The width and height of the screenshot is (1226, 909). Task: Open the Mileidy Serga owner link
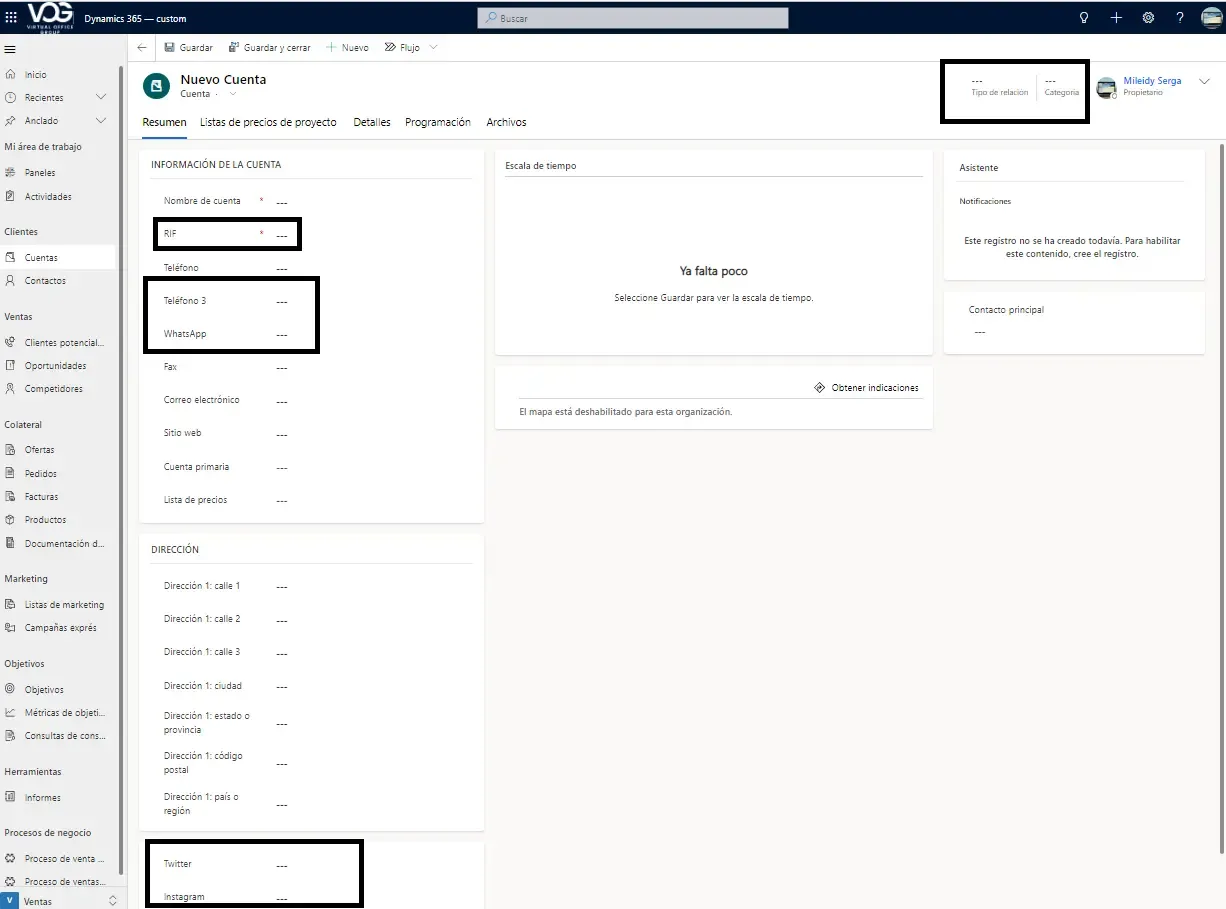tap(1152, 81)
